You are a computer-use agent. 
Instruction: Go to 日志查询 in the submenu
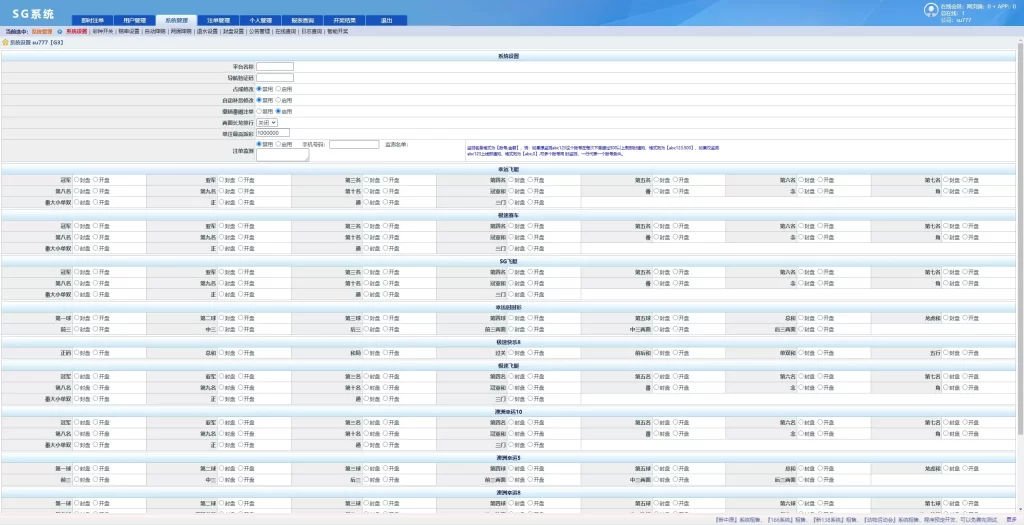311,31
